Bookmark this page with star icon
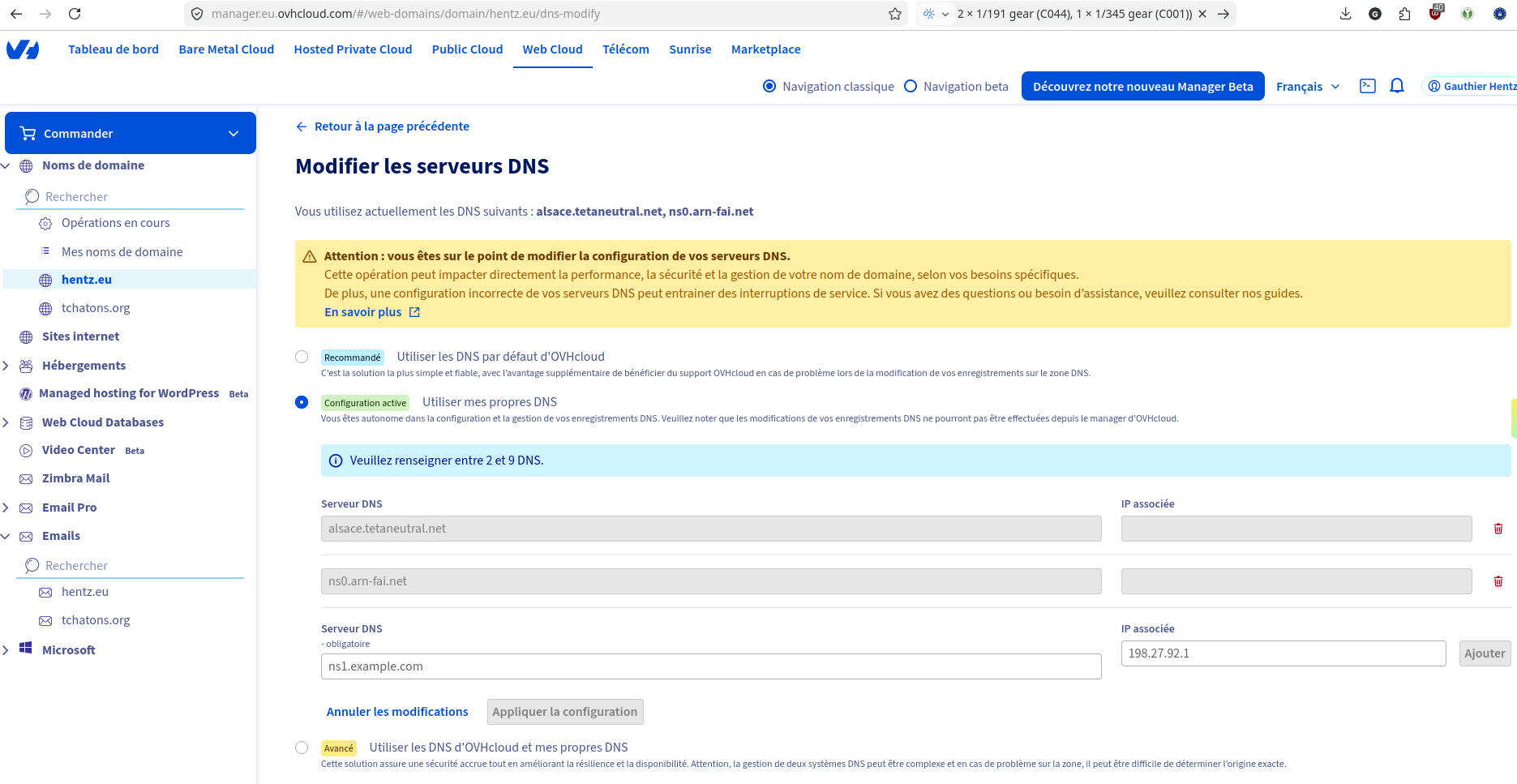Screen dimensions: 1517x784 [x=895, y=14]
